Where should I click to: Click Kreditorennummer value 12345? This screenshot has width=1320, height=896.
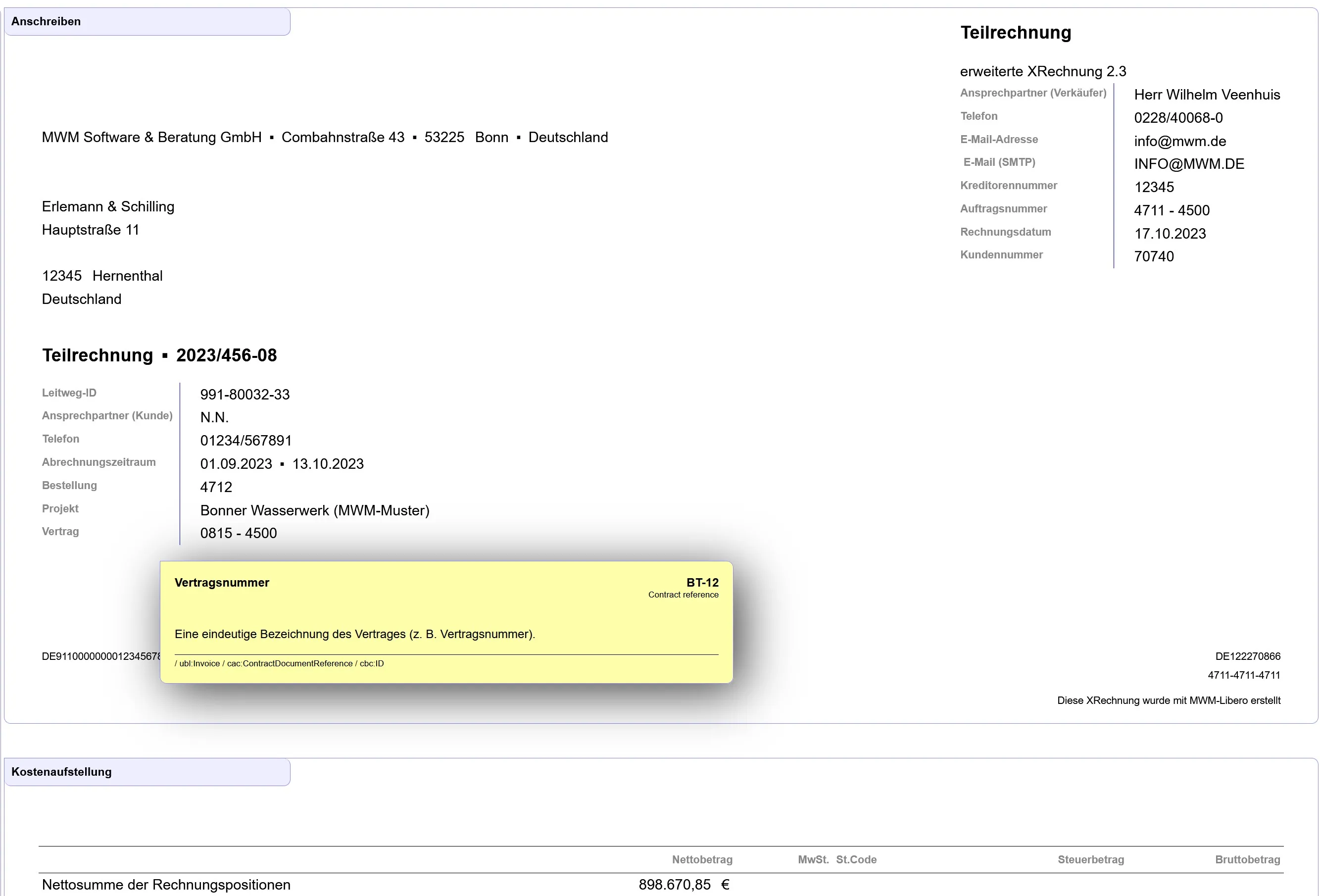pos(1154,188)
